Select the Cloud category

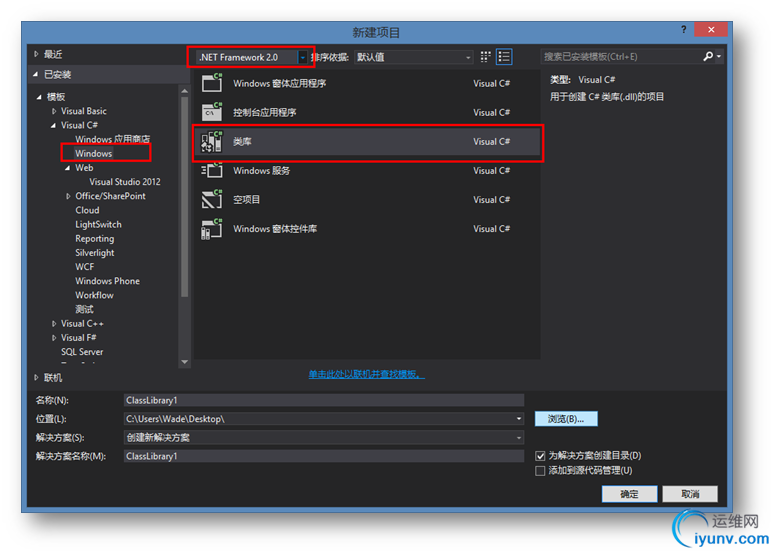[x=87, y=210]
